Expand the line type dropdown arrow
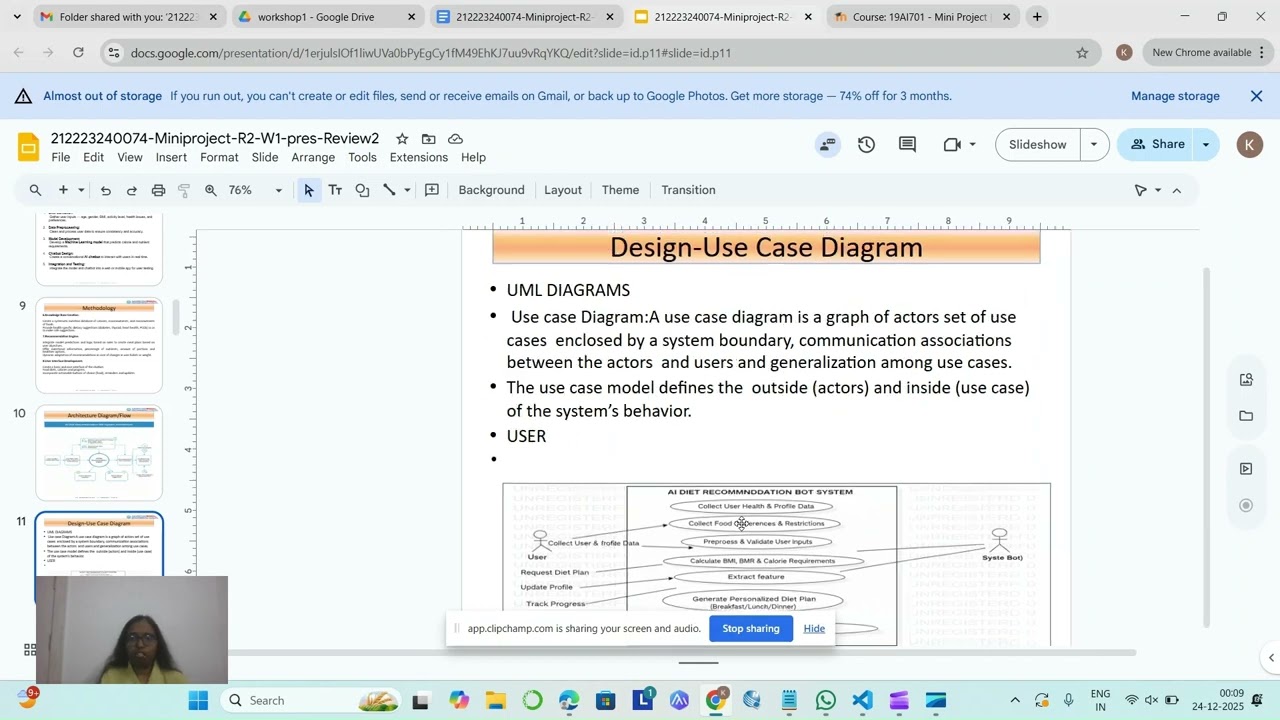 pos(407,190)
